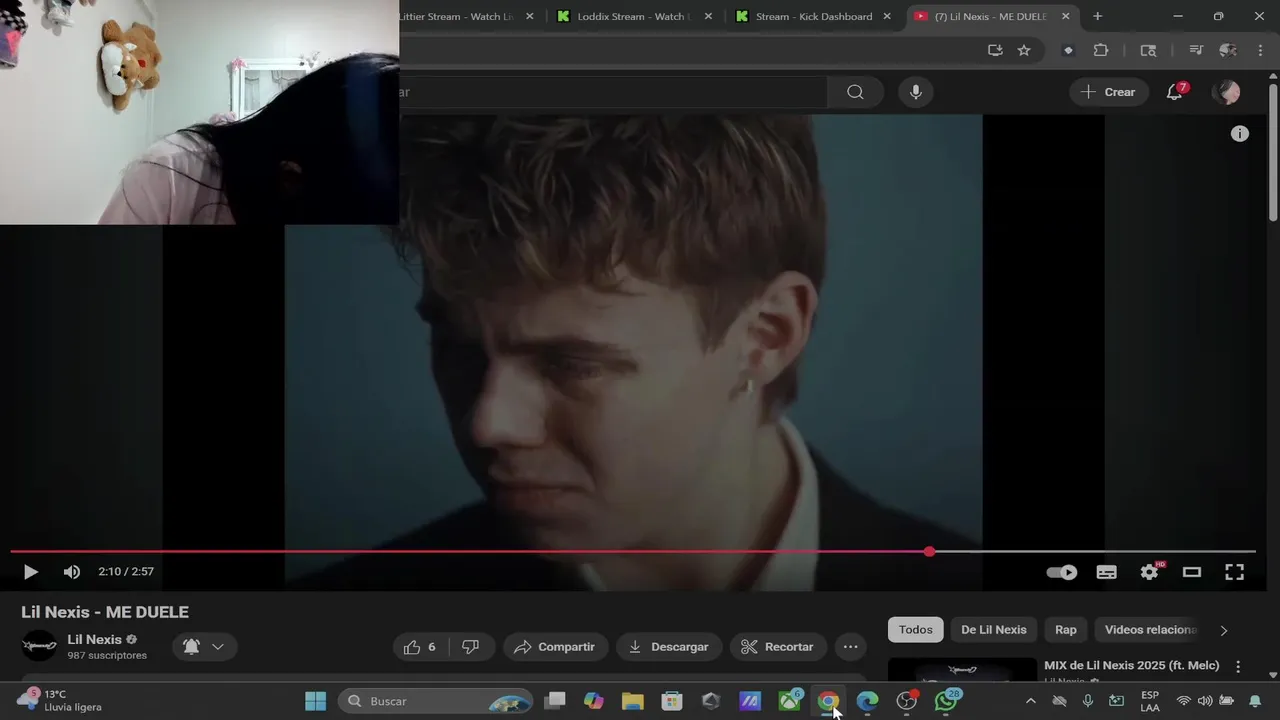Like the video with thumbs up
The height and width of the screenshot is (720, 1280).
tap(420, 647)
